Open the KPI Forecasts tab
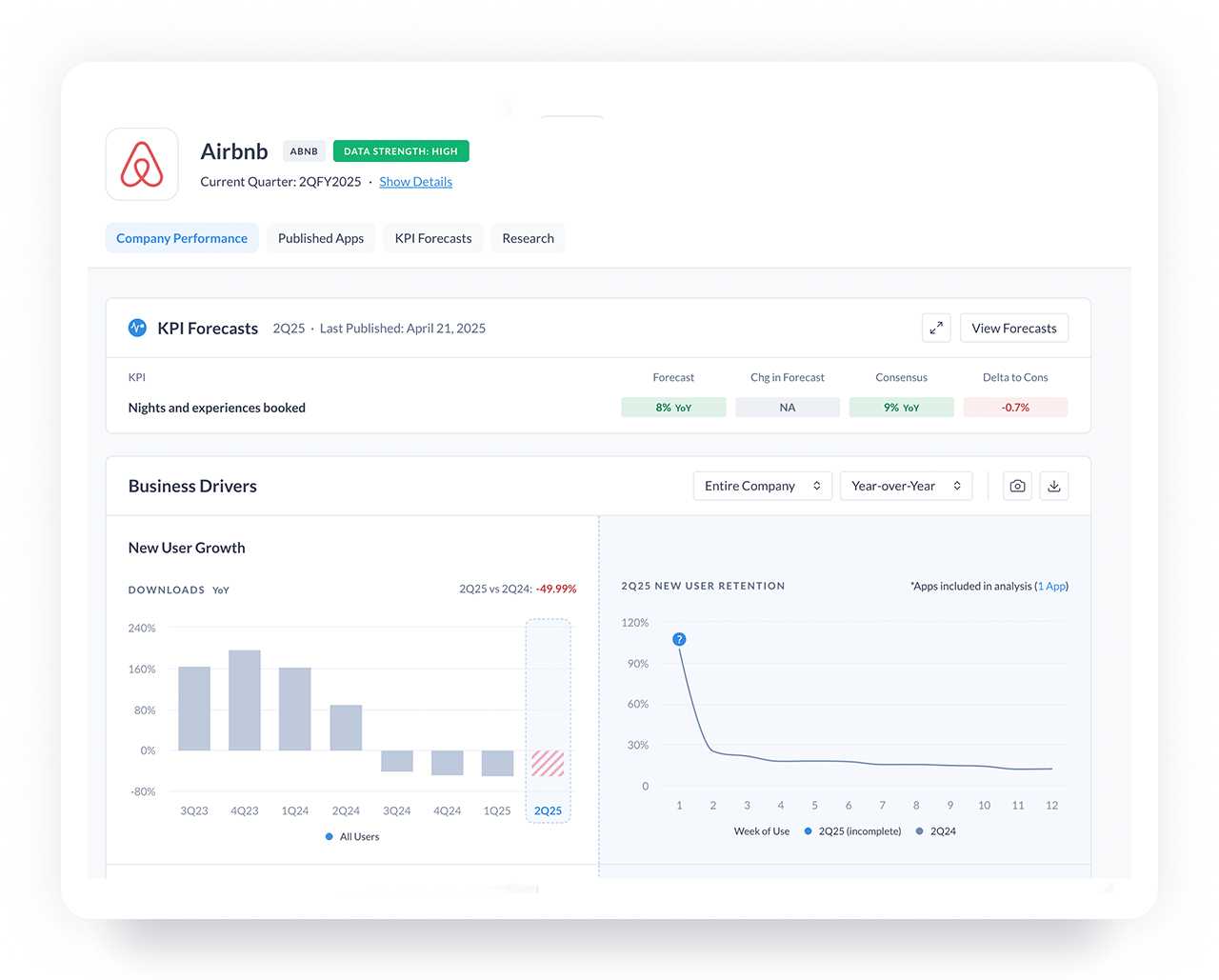This screenshot has height=980, width=1219. point(433,238)
